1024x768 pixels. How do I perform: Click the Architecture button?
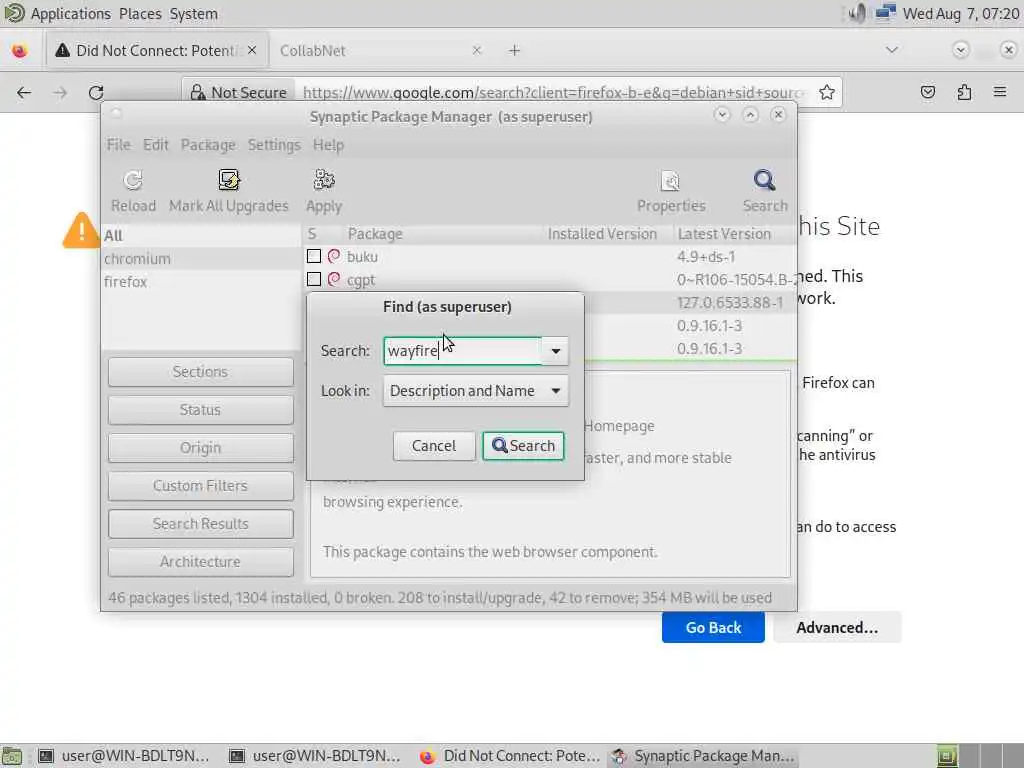pos(200,562)
